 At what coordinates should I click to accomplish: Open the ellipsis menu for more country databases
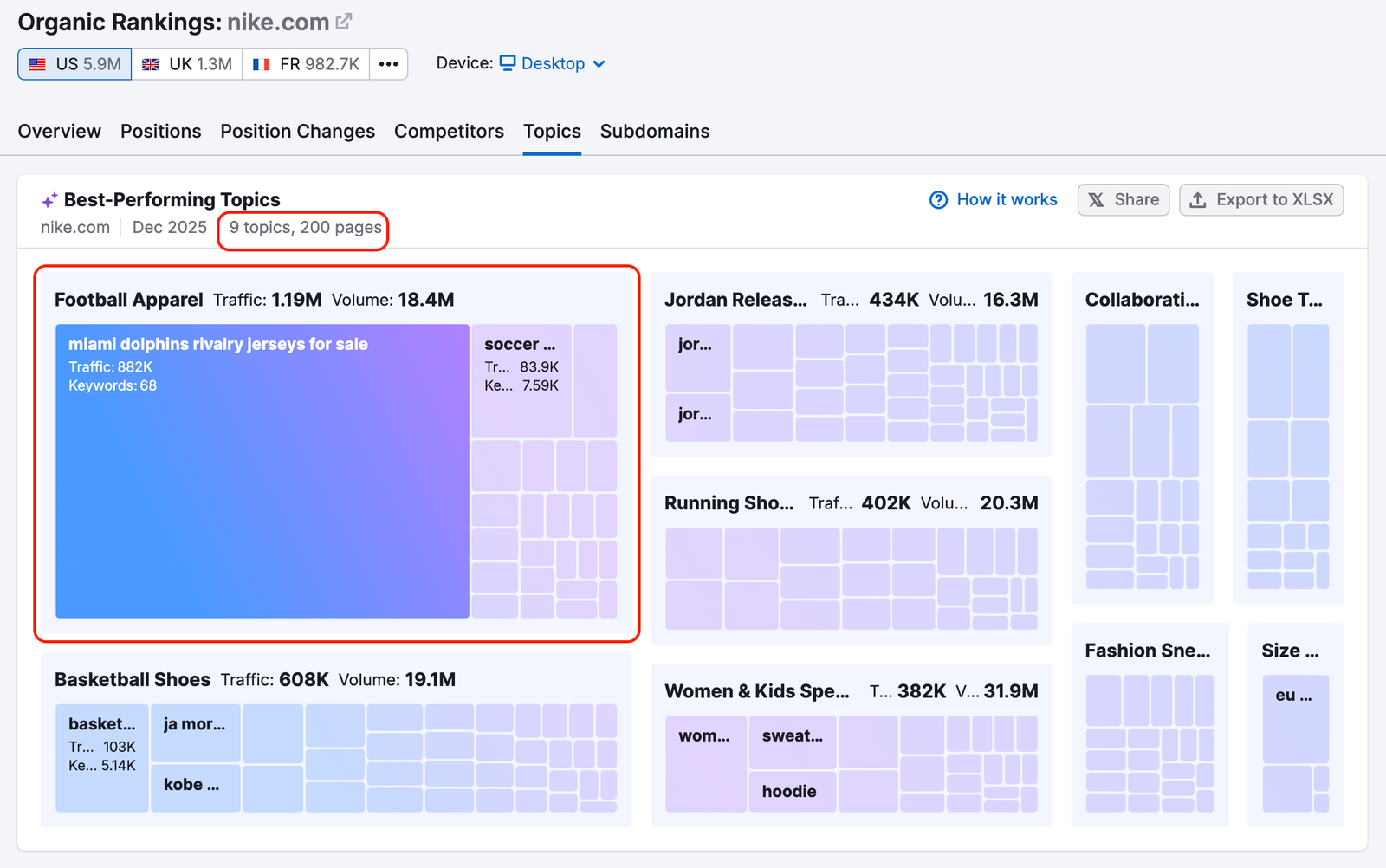click(x=388, y=62)
